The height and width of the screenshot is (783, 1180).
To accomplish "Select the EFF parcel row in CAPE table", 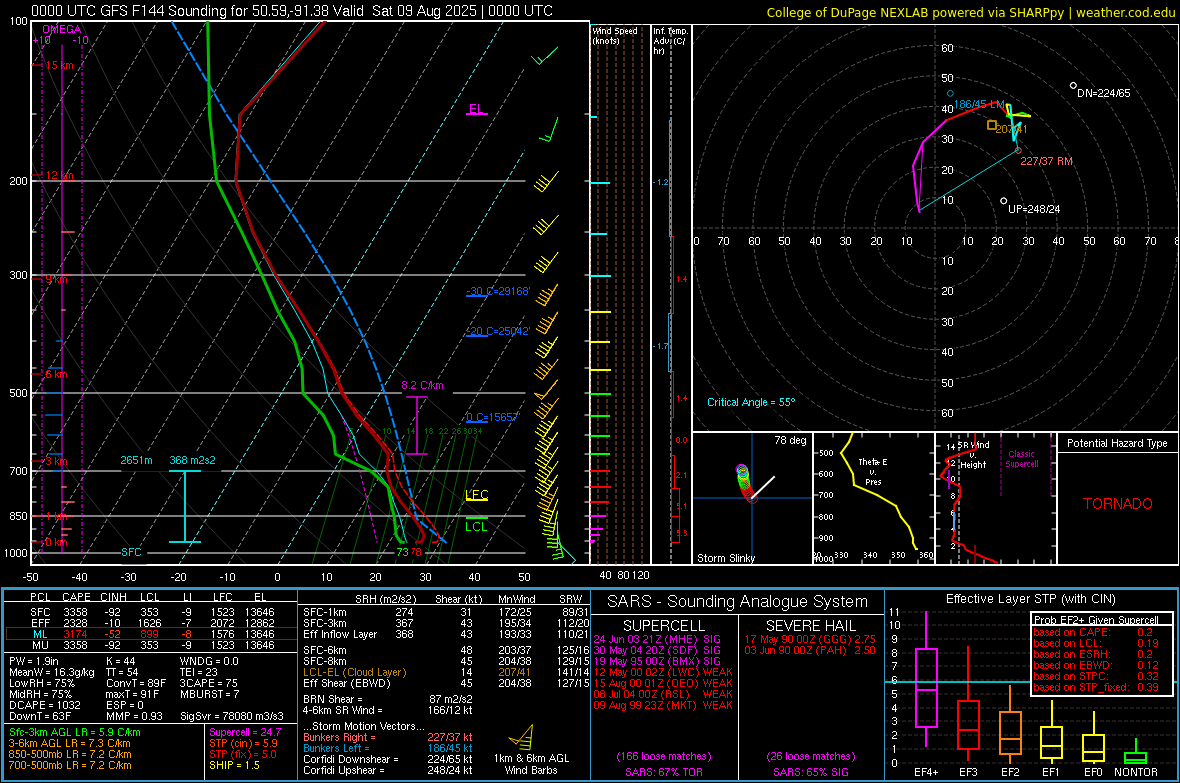I will tap(151, 623).
